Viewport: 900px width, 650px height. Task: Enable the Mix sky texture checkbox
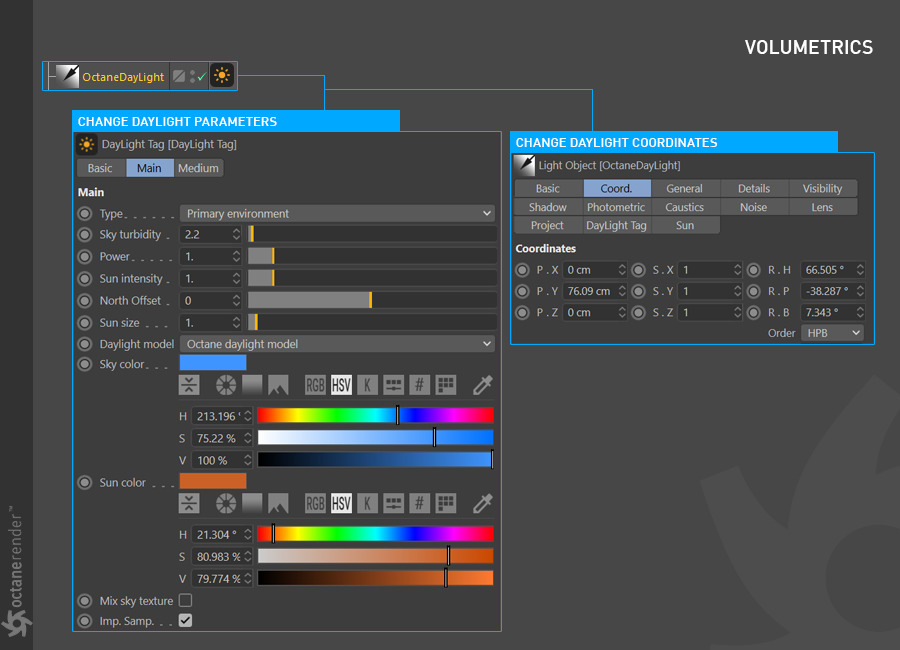185,601
